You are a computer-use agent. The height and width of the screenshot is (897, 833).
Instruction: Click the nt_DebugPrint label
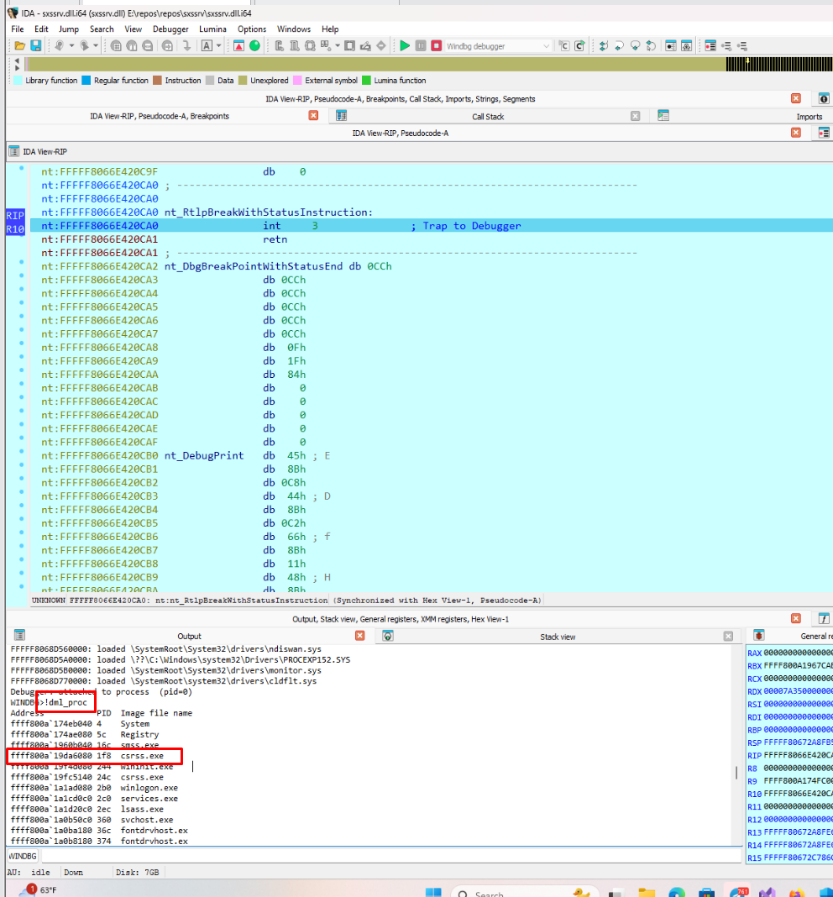pyautogui.click(x=204, y=456)
